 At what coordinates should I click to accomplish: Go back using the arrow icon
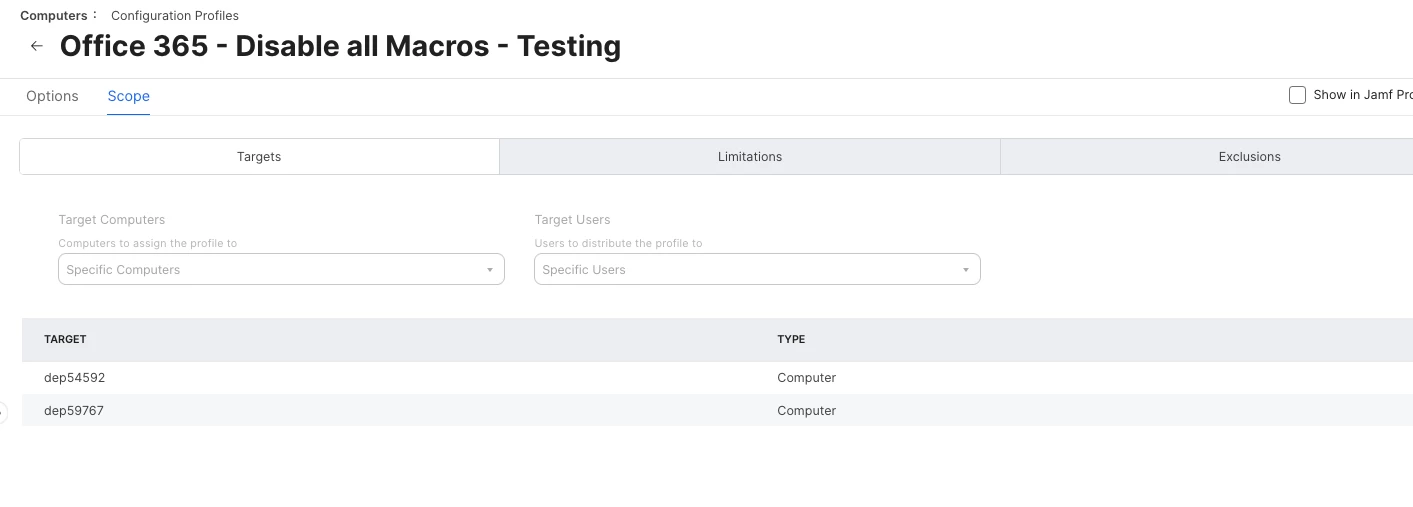point(37,46)
